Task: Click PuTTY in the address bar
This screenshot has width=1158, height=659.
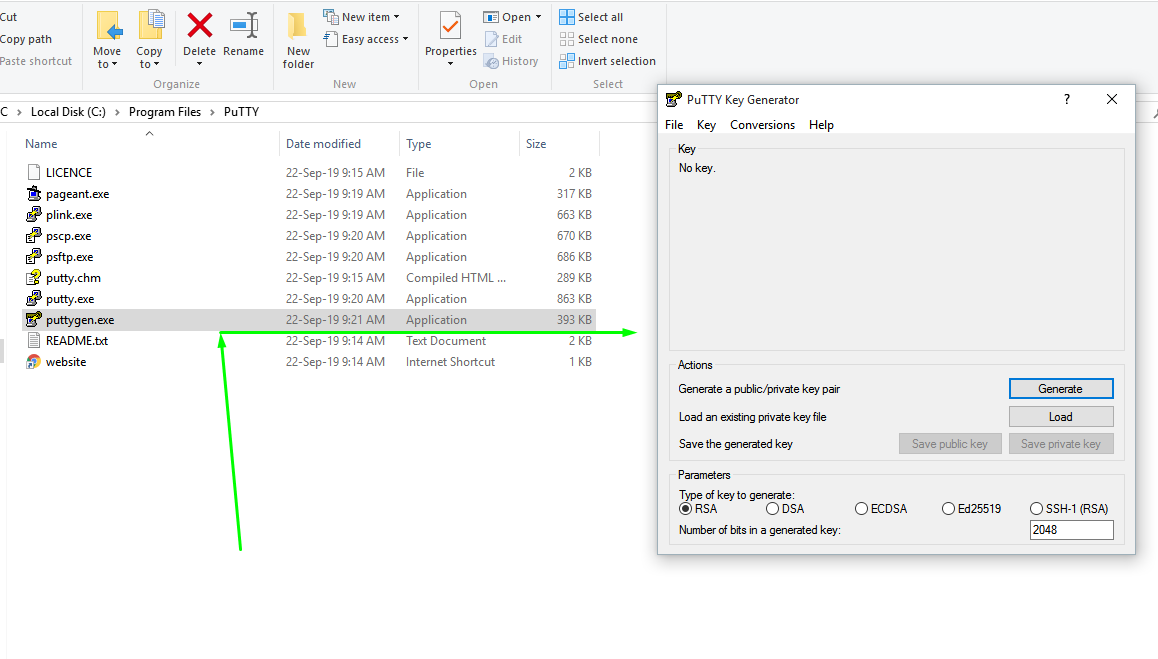Action: (x=241, y=112)
